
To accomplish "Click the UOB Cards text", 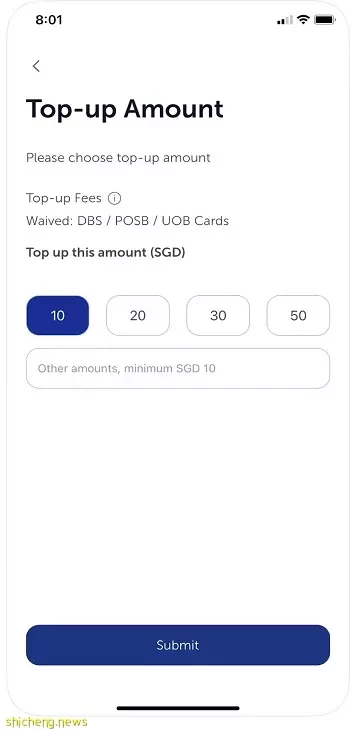I will tap(195, 221).
